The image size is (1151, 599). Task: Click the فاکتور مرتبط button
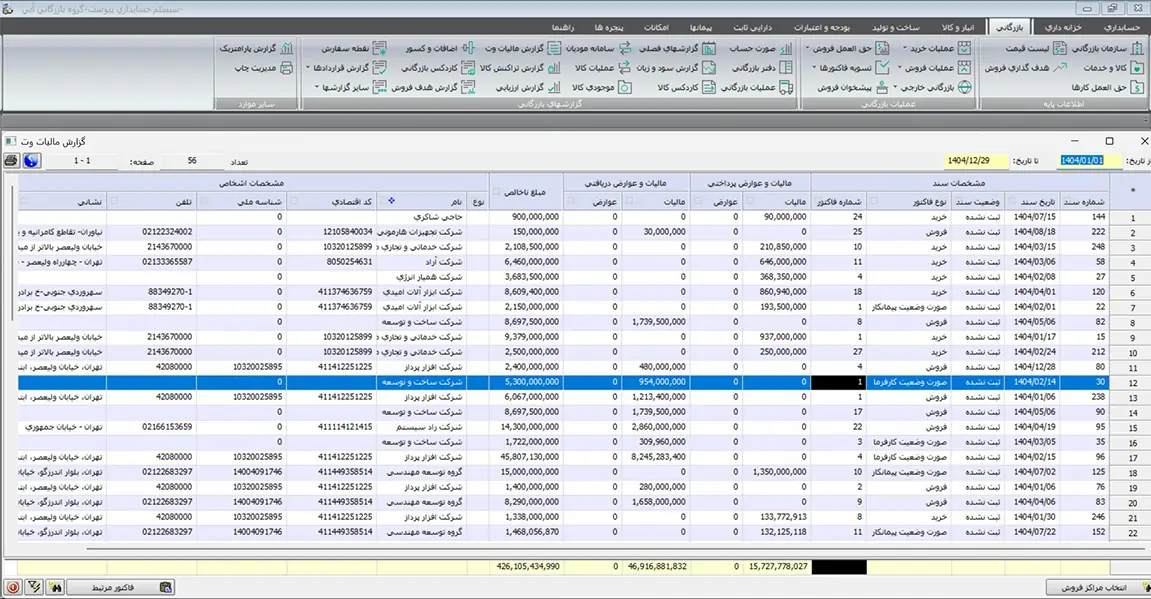(x=120, y=588)
